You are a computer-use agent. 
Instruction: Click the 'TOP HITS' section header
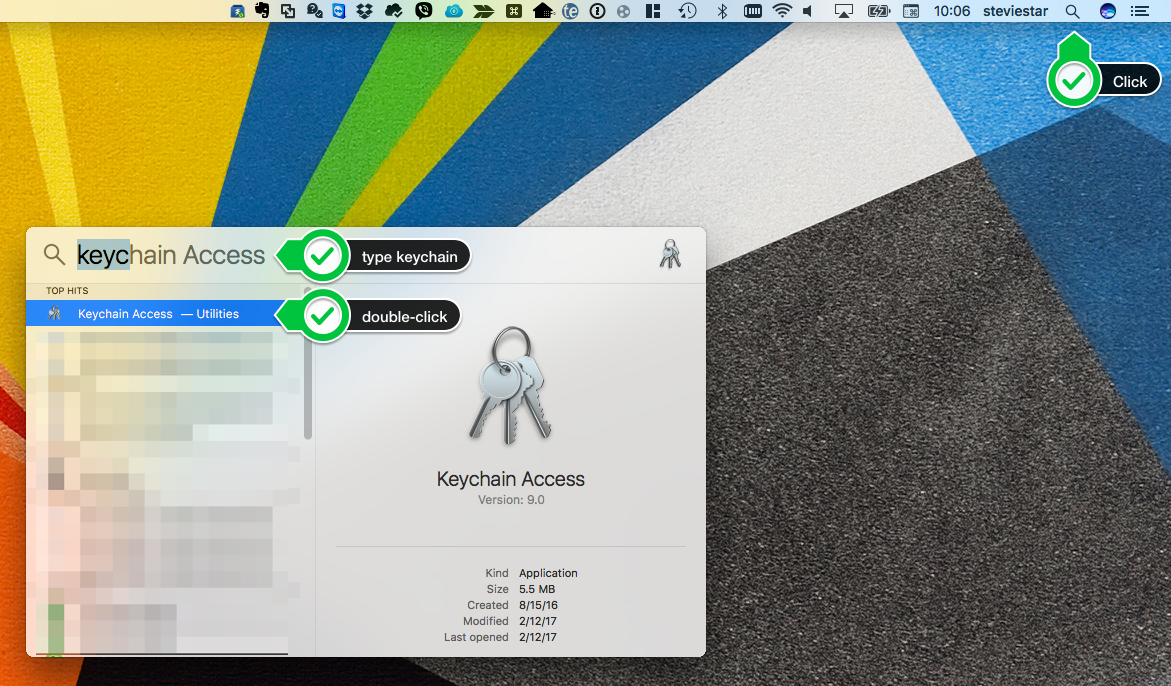pos(67,290)
